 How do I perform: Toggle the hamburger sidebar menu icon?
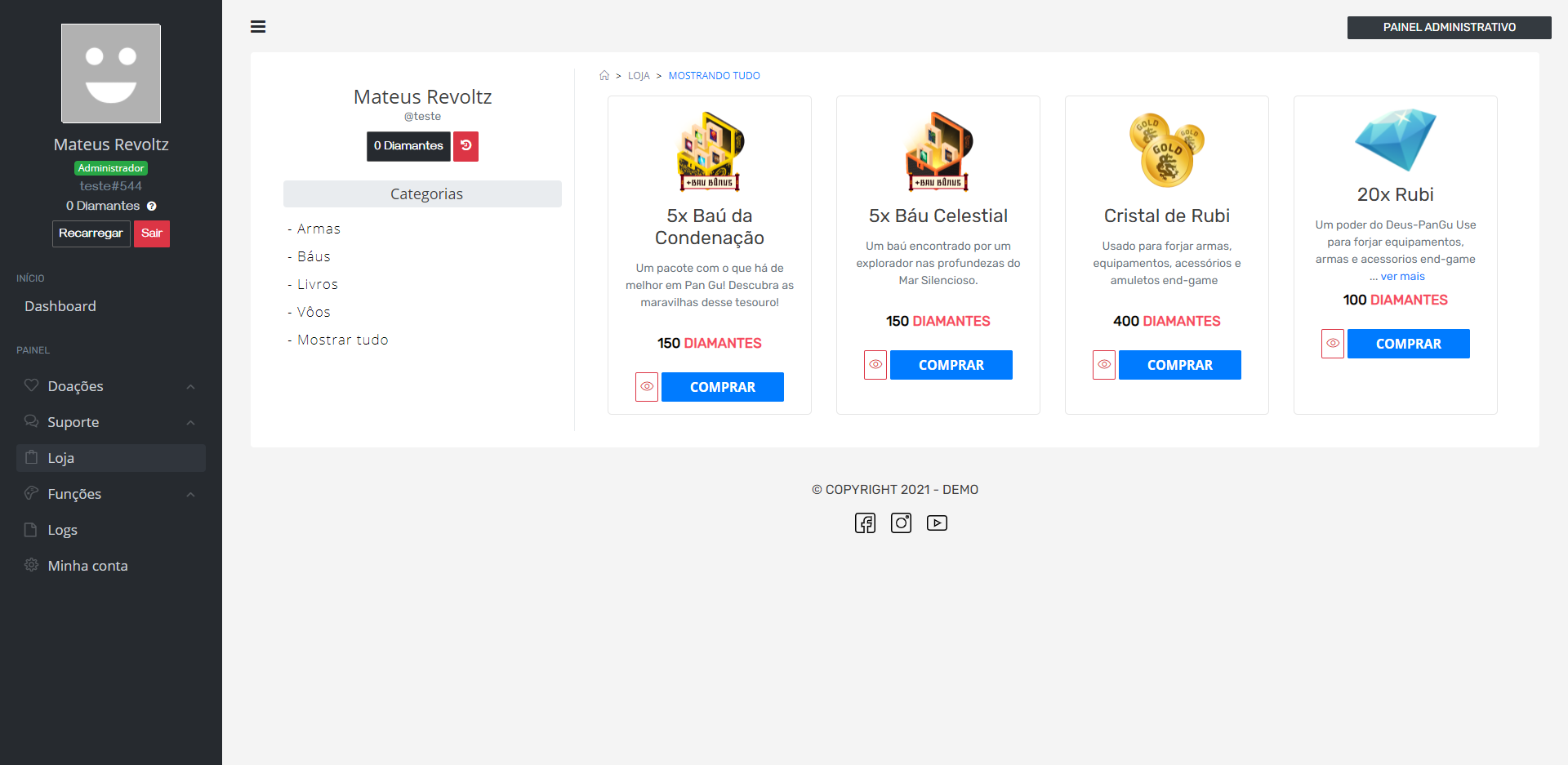tap(258, 27)
